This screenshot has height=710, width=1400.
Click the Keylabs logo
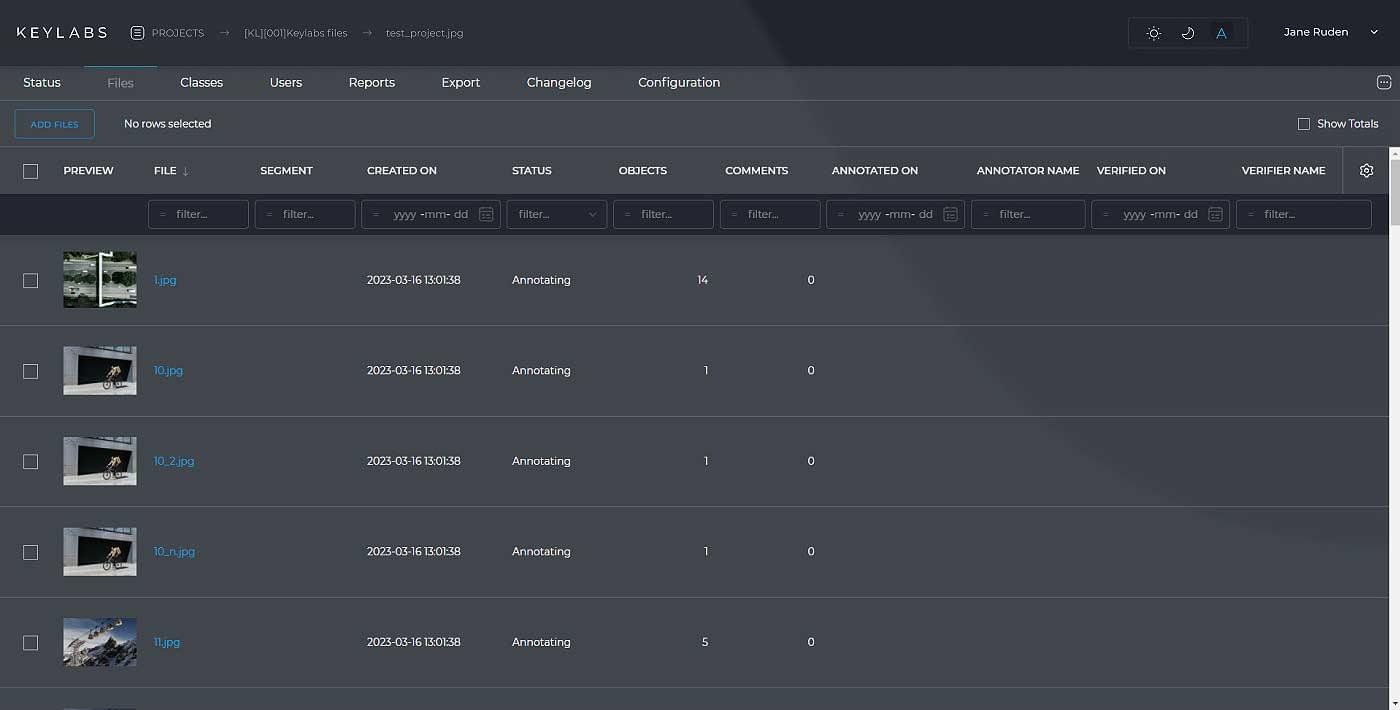coord(62,33)
